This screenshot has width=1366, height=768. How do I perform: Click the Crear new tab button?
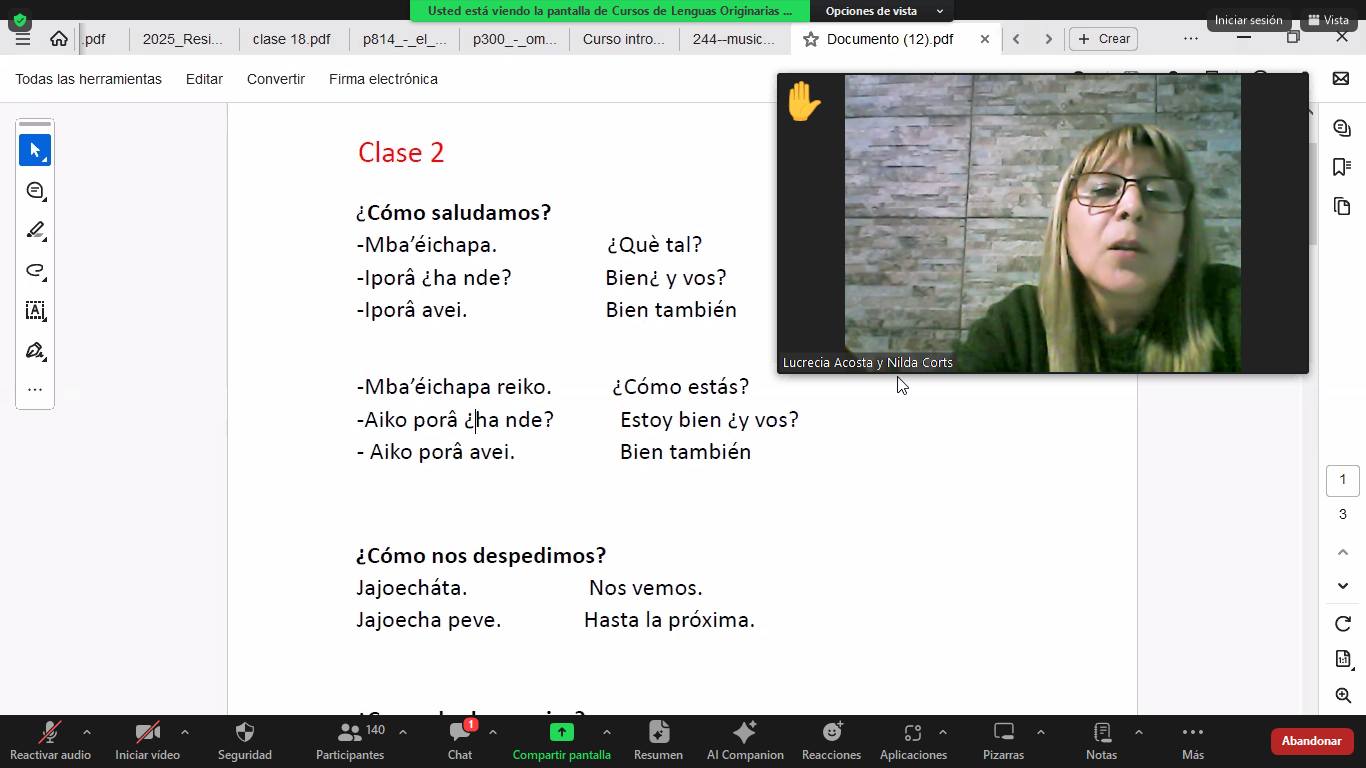[x=1104, y=39]
